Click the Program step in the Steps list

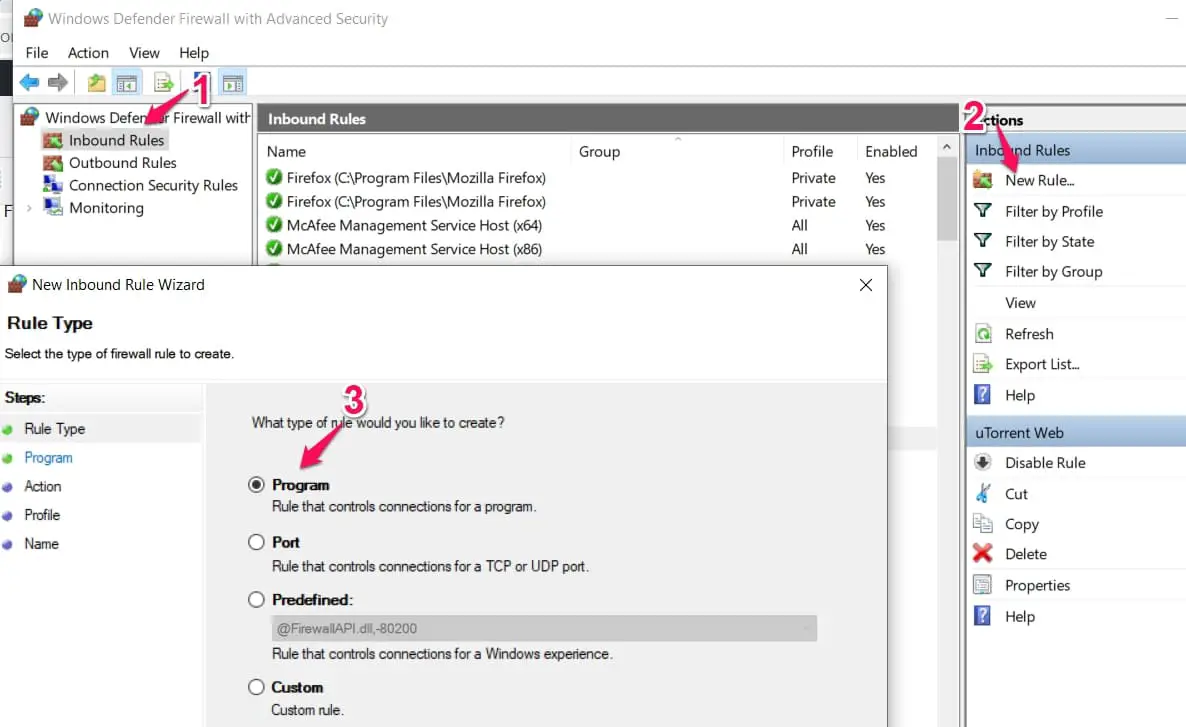(48, 458)
